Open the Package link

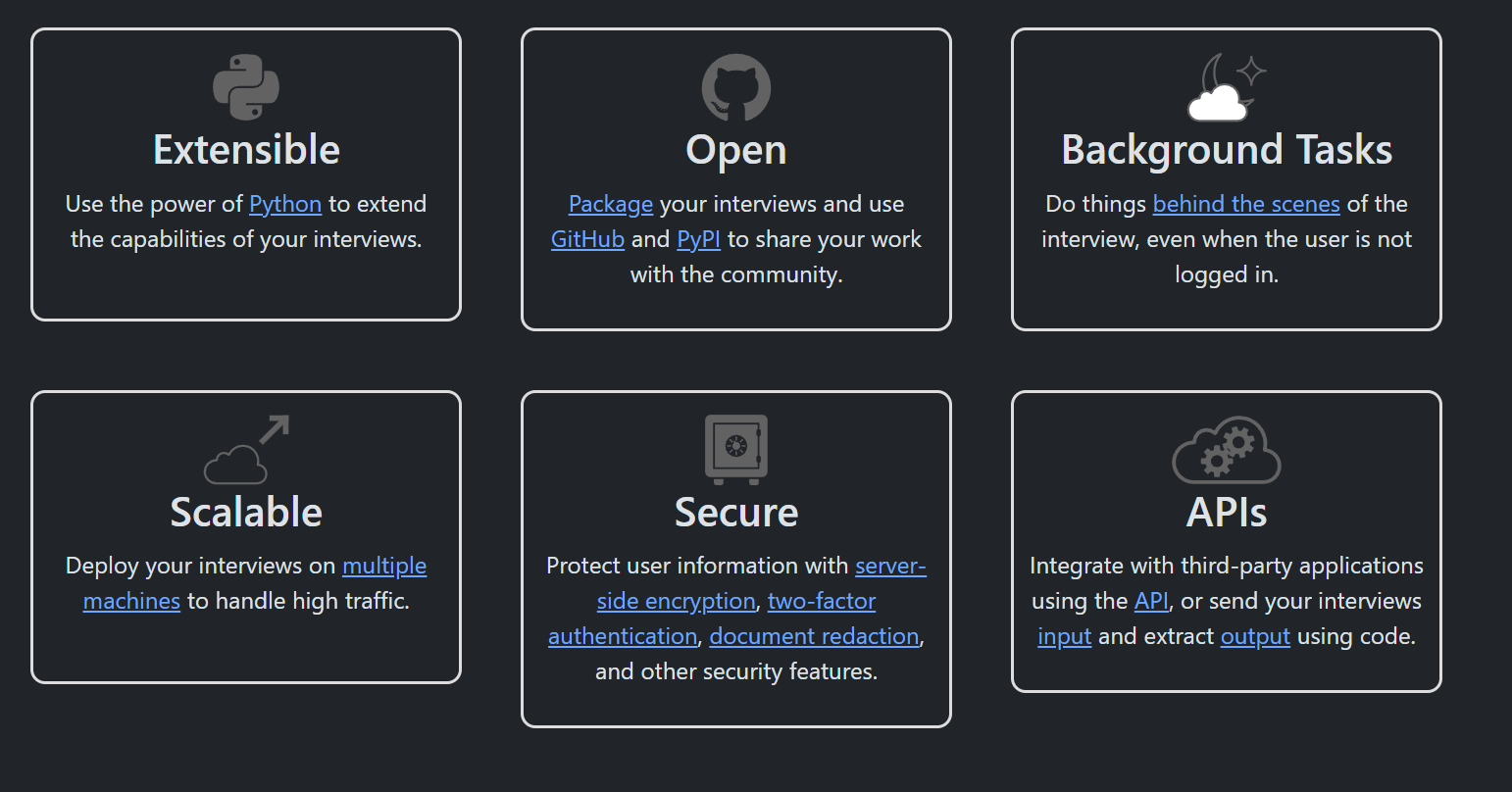pyautogui.click(x=610, y=204)
